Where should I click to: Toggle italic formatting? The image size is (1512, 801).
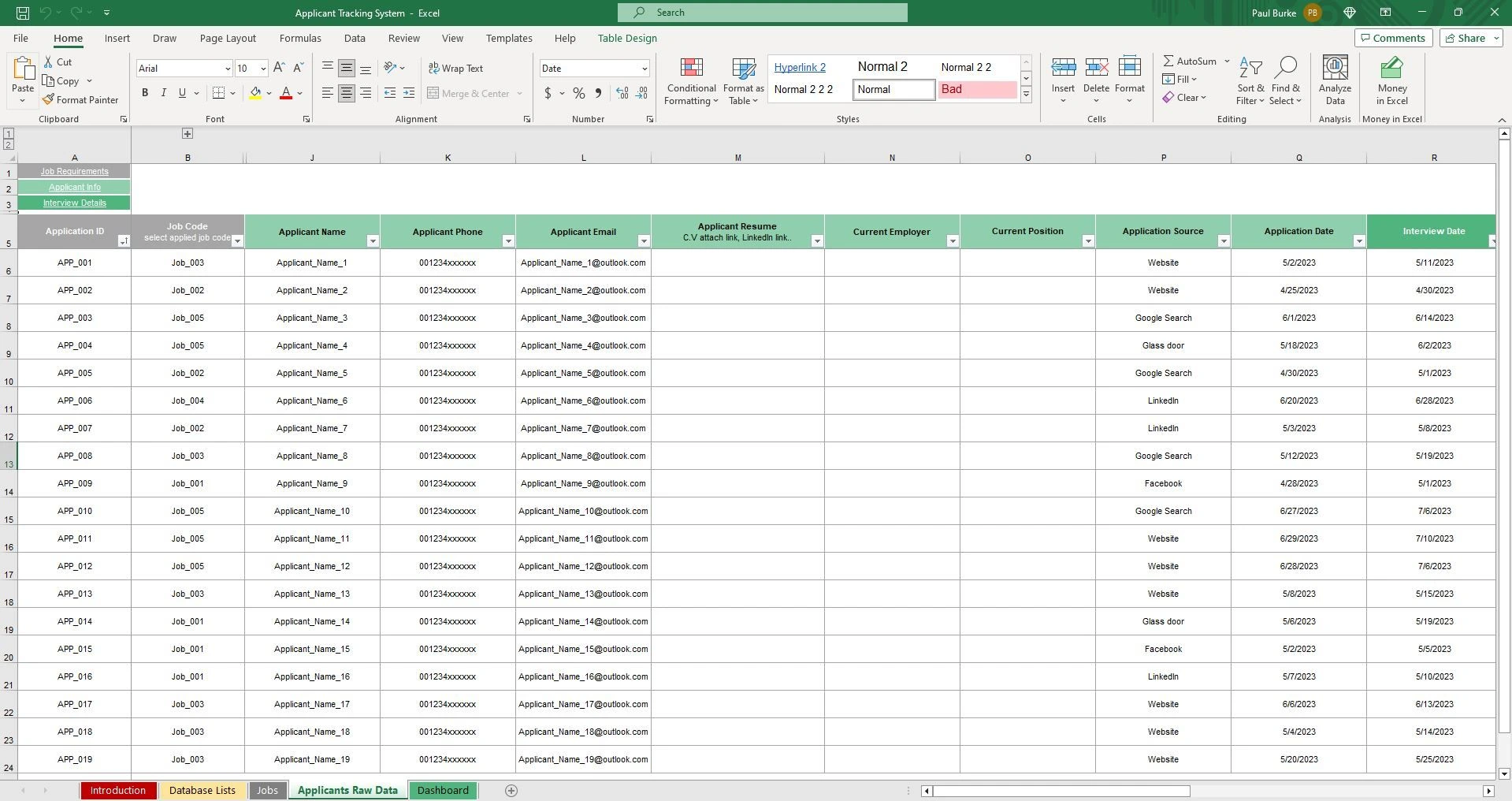tap(163, 92)
